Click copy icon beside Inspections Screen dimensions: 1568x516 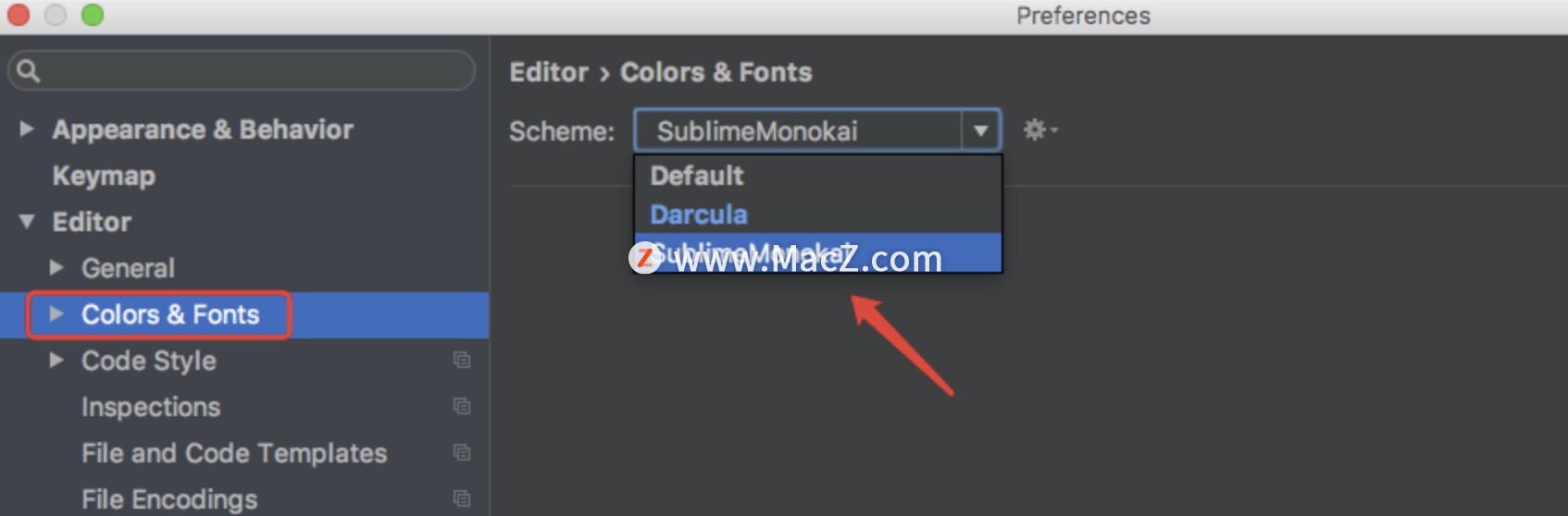[x=462, y=406]
